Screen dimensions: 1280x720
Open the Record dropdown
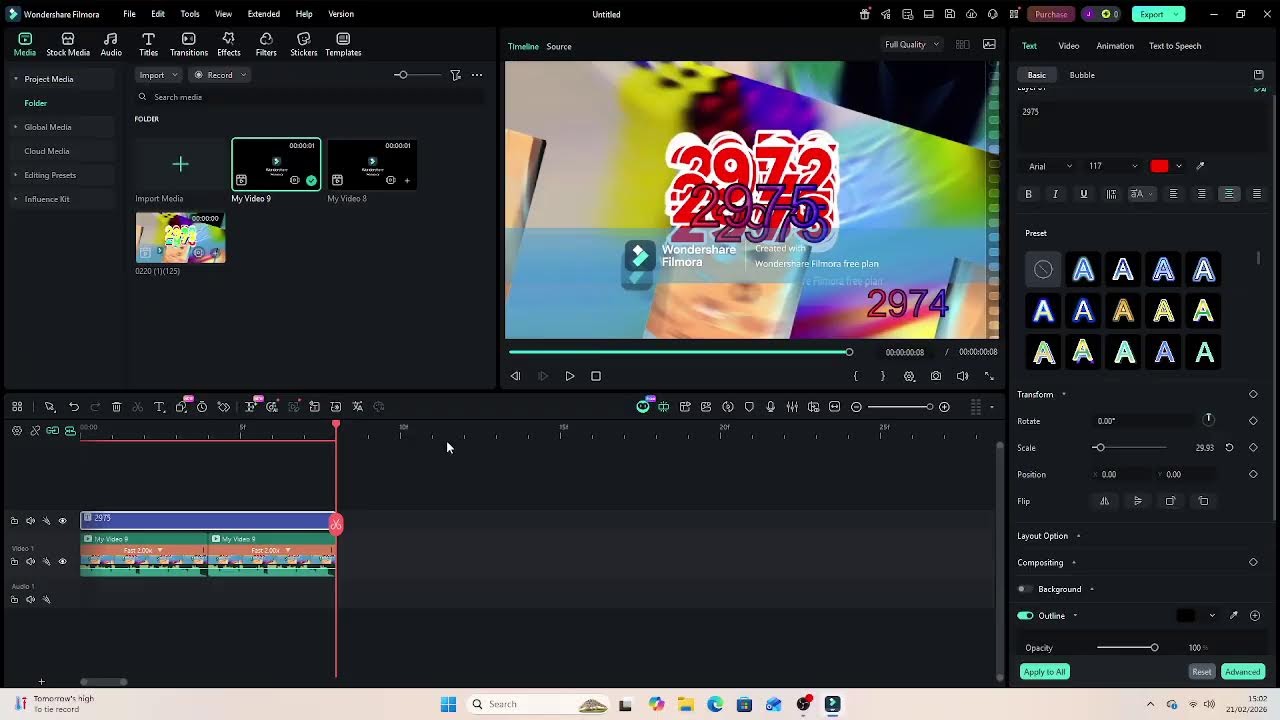pos(219,75)
